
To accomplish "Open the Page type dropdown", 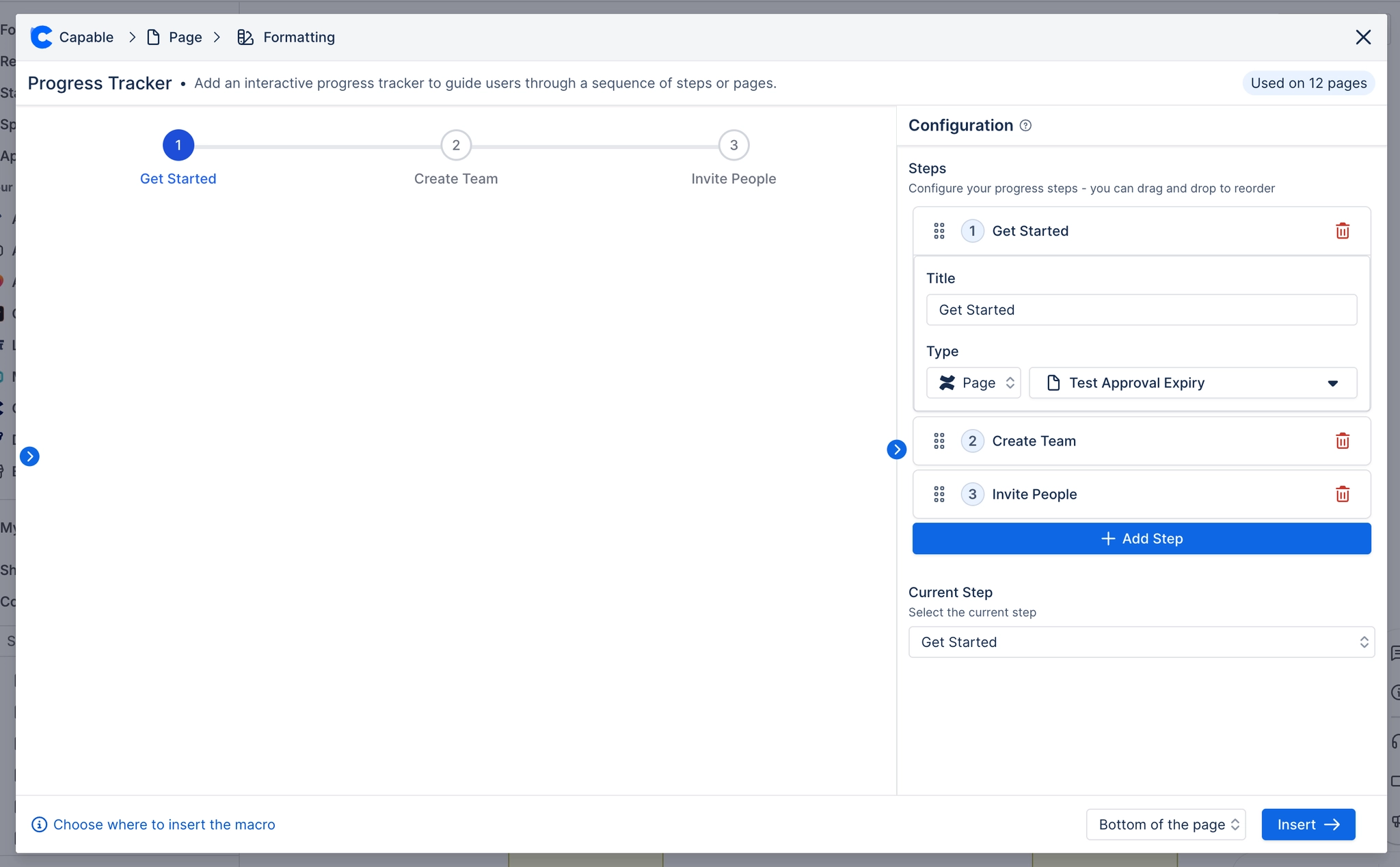I will (x=973, y=383).
